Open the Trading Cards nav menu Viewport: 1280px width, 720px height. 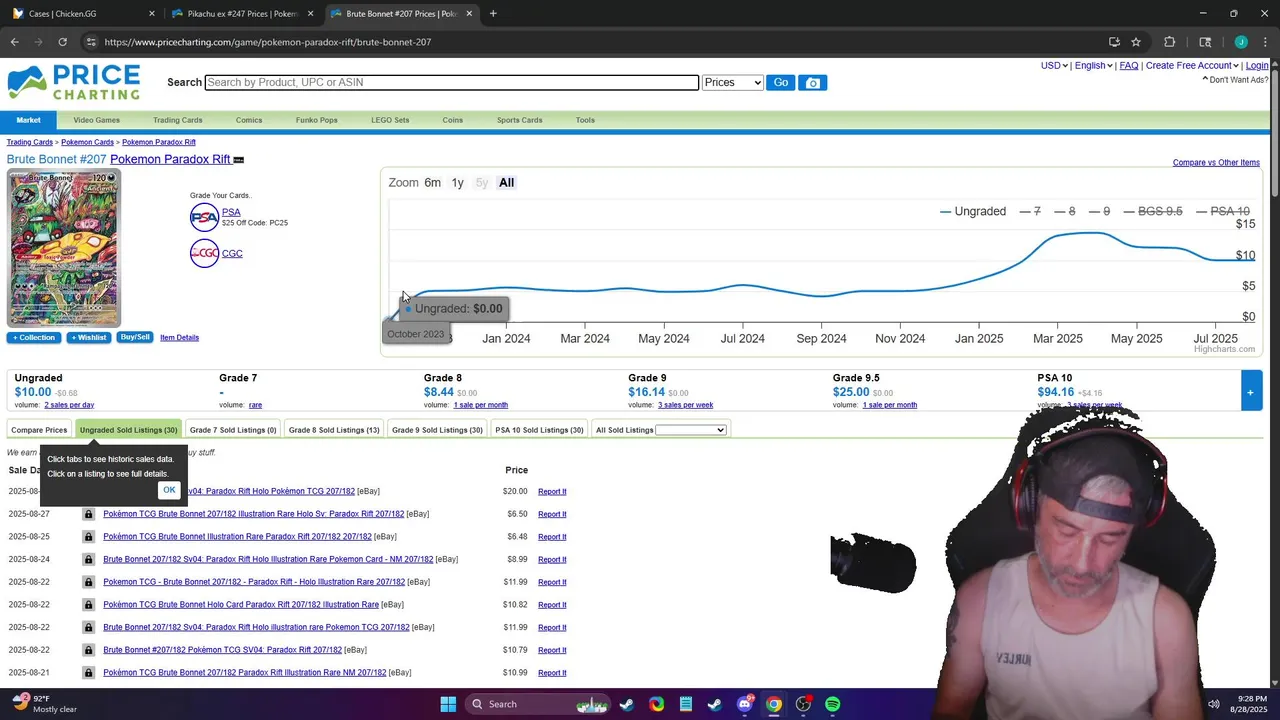pos(177,120)
